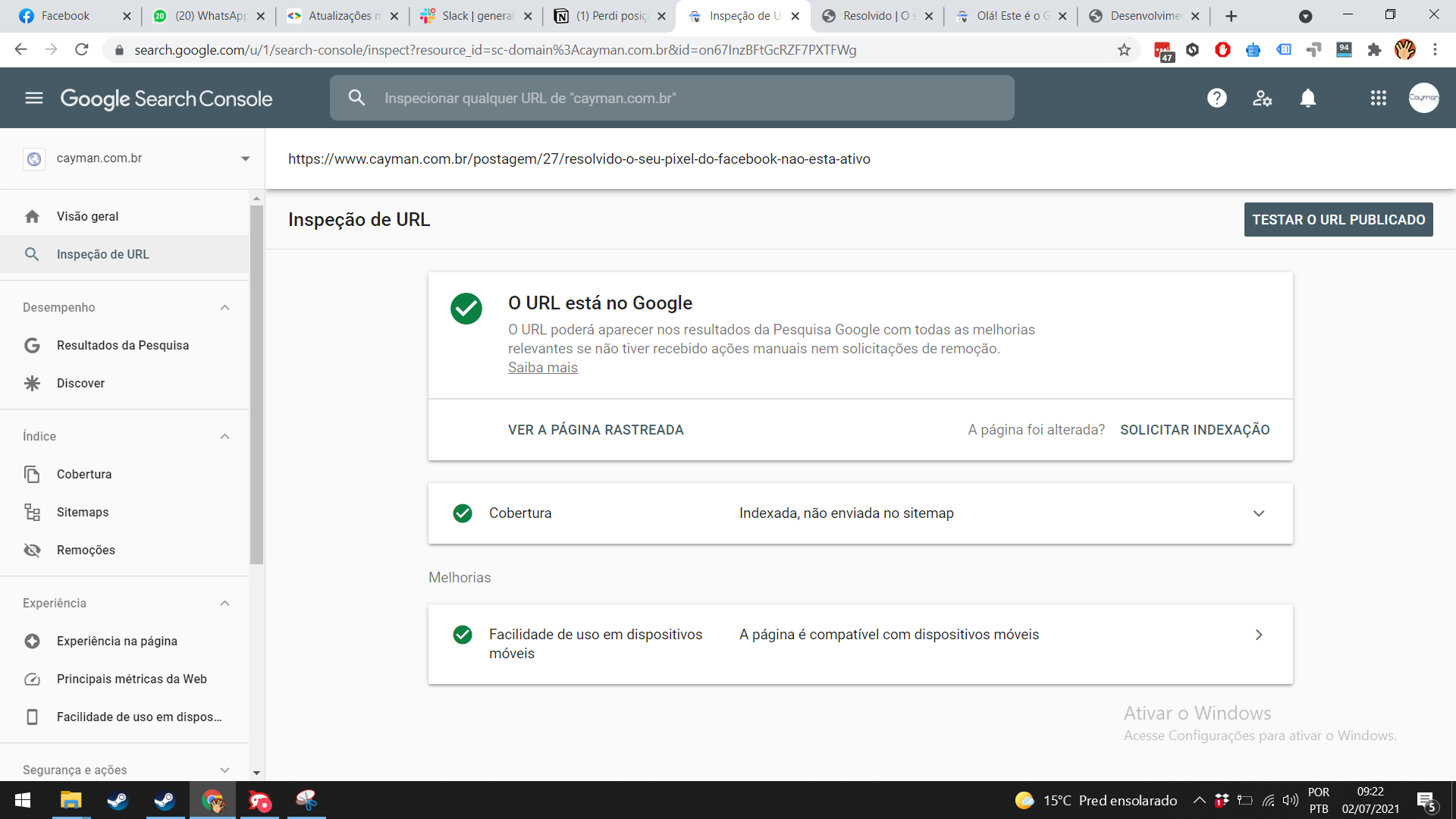Click the URL inspection search input field
The width and height of the screenshot is (1456, 819).
coord(672,98)
